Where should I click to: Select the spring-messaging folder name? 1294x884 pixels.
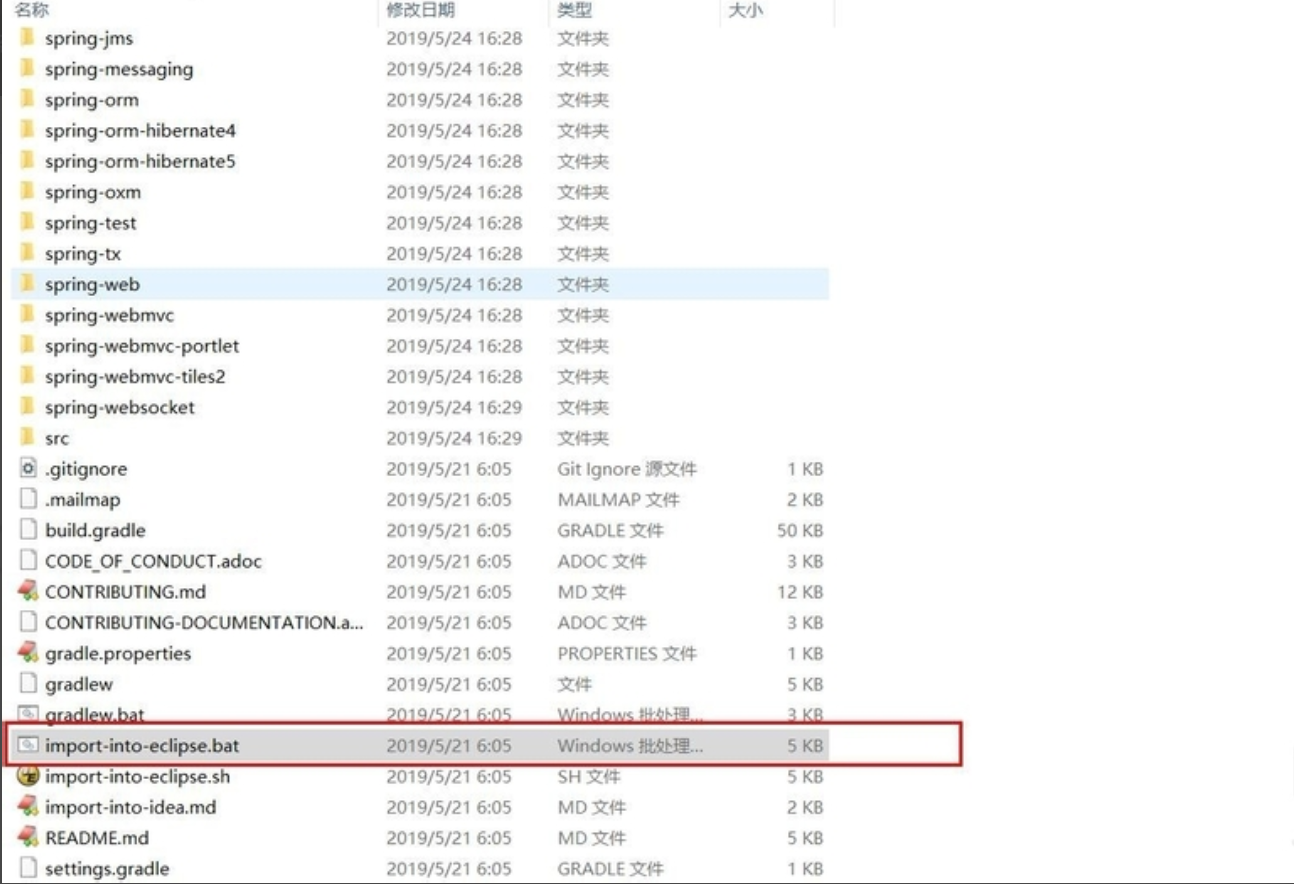[119, 69]
